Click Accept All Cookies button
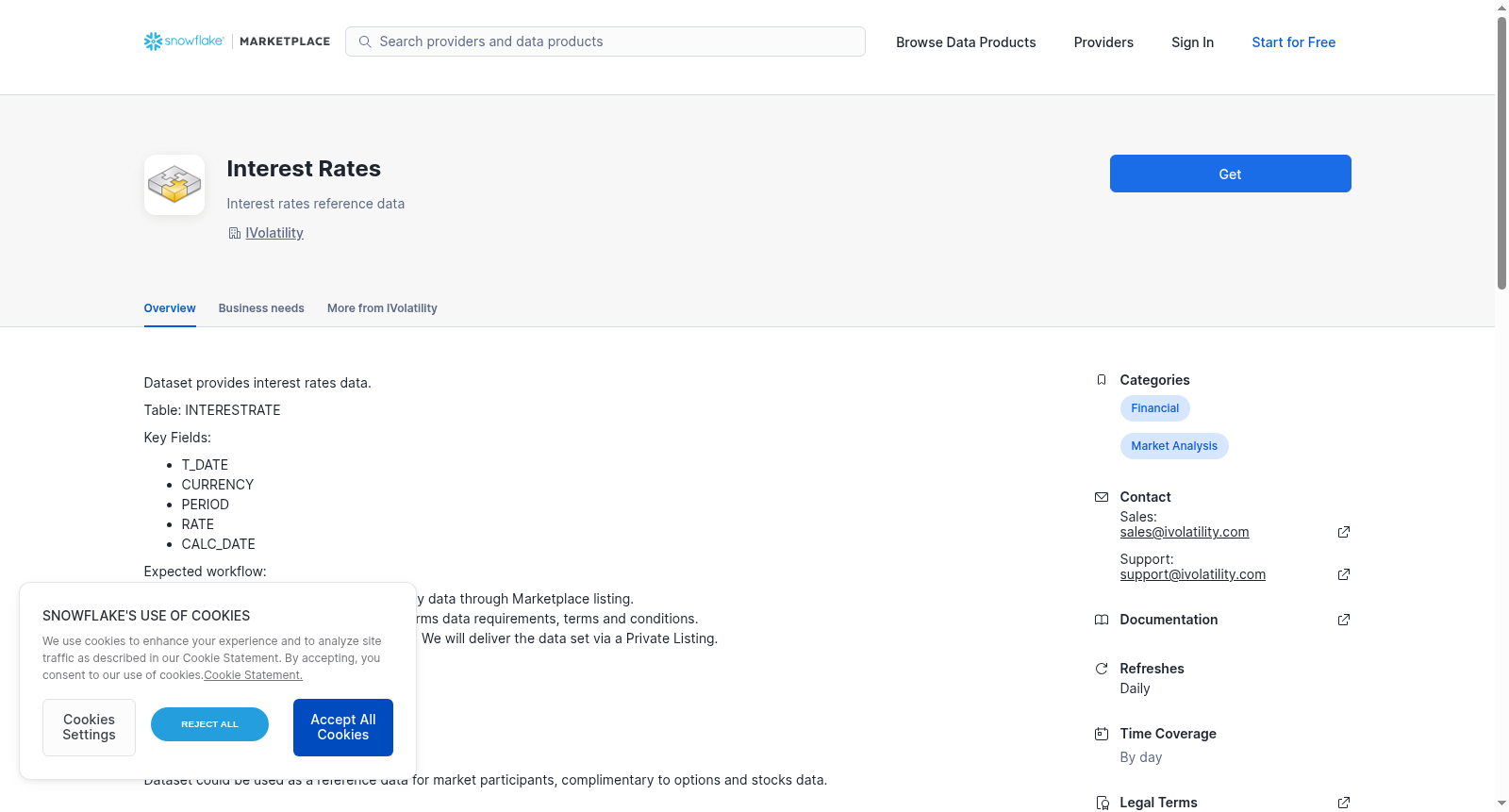The image size is (1509, 812). pos(343,727)
